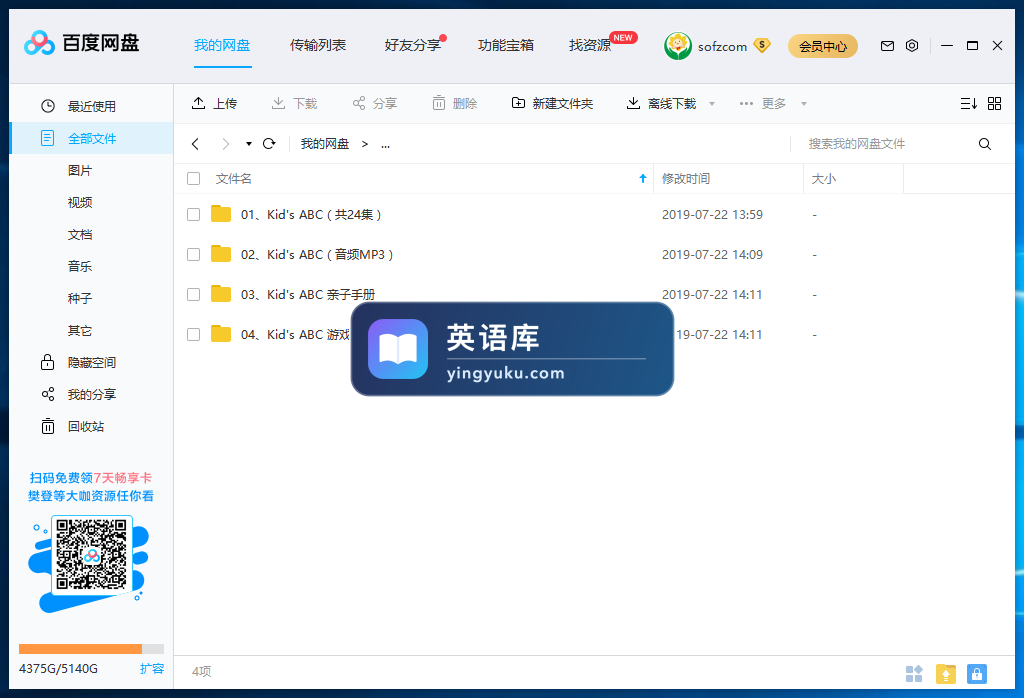Switch to 我的网盘 tab
1024x698 pixels.
pyautogui.click(x=222, y=45)
